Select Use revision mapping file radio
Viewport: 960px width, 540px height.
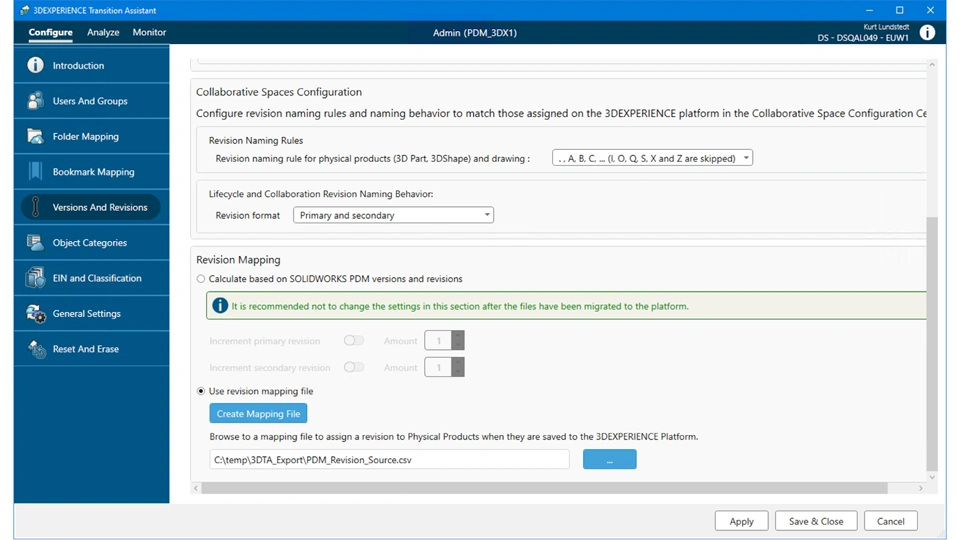pos(201,391)
